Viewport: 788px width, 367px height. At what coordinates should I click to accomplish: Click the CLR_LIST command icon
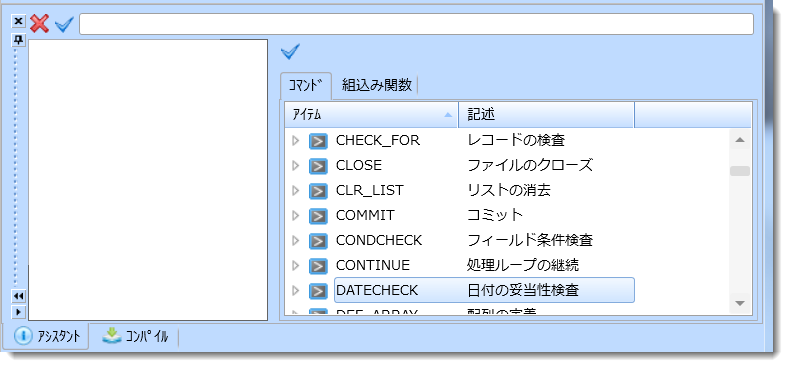click(x=318, y=191)
